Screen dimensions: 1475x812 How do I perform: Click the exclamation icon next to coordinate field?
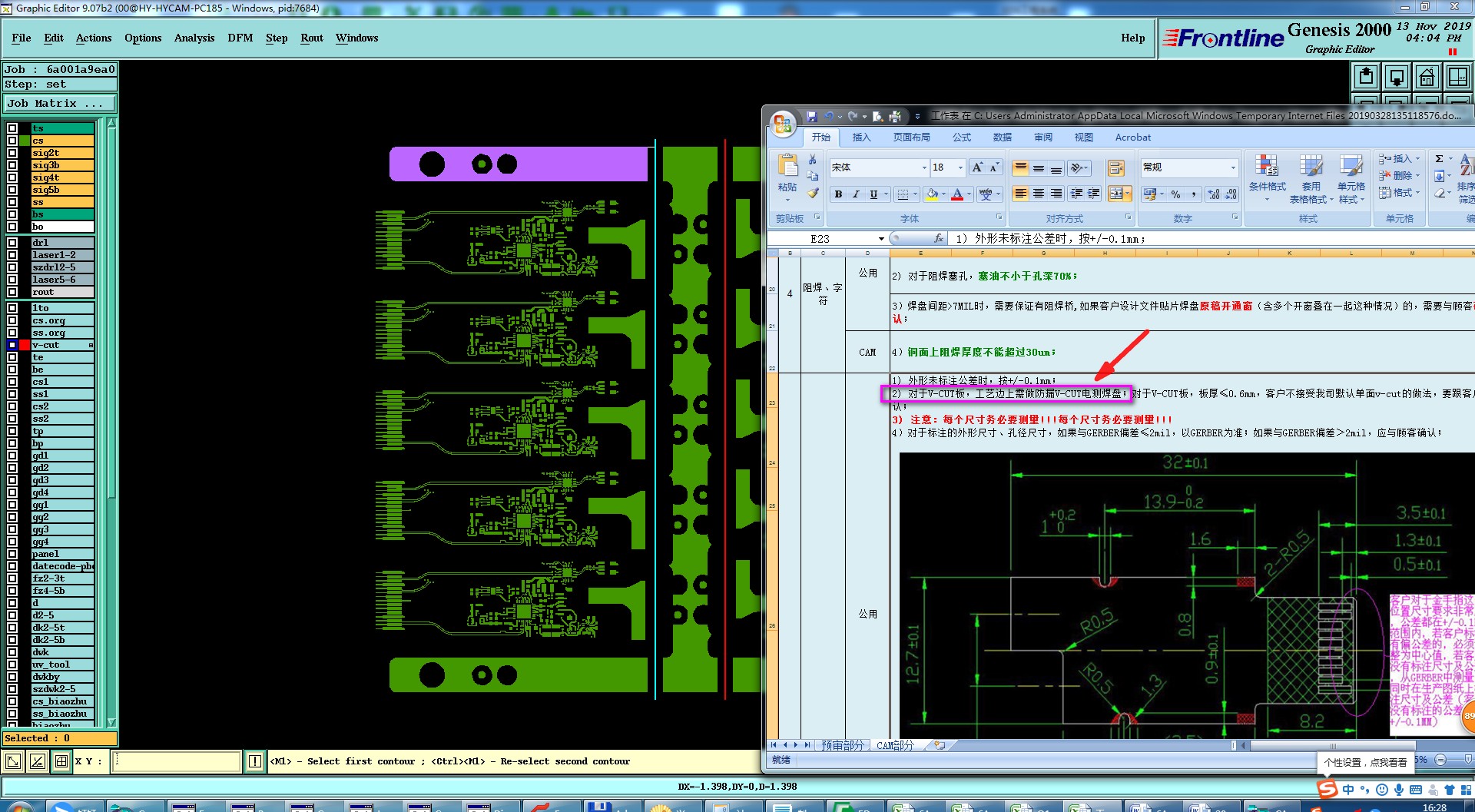pyautogui.click(x=255, y=761)
